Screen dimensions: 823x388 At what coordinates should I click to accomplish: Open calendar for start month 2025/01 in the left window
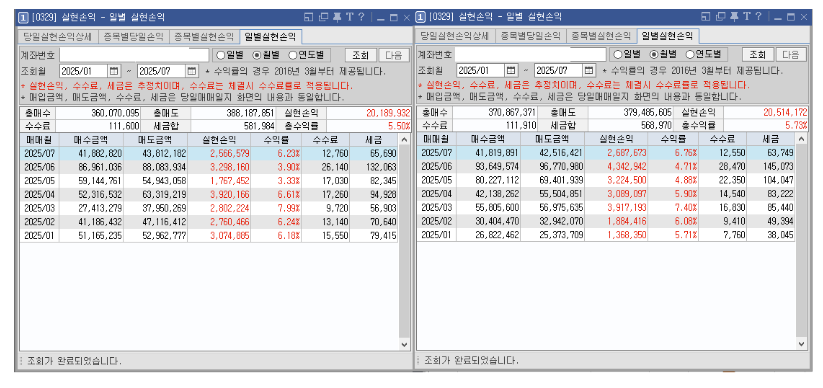[114, 71]
